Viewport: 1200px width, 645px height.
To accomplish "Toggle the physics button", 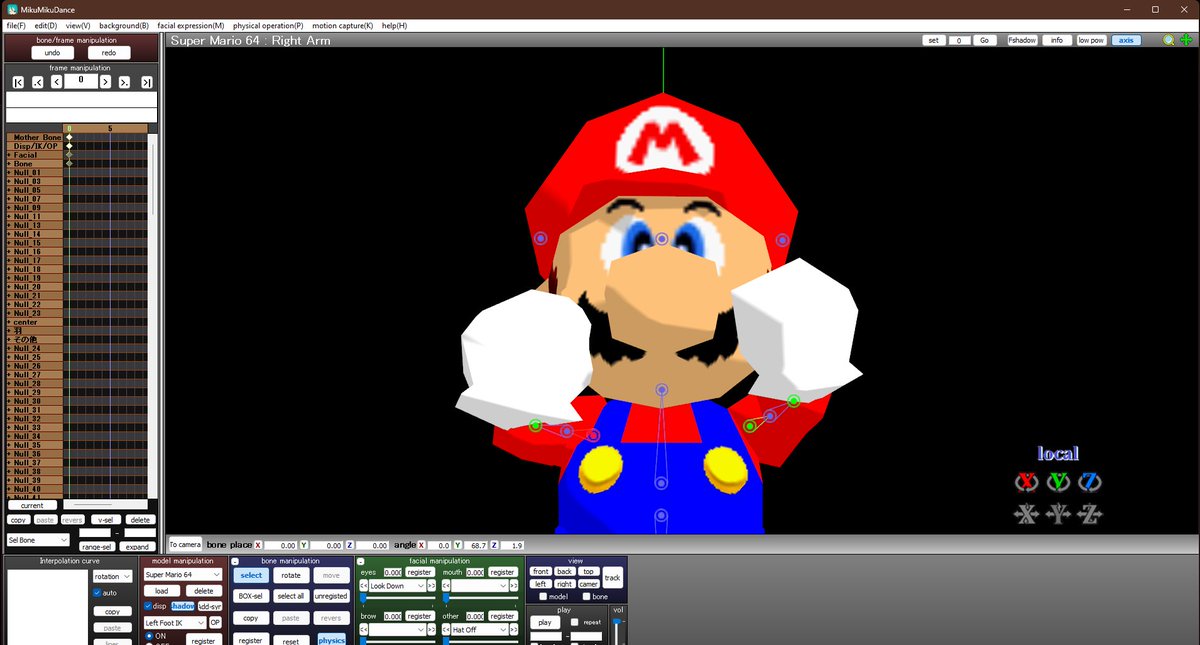I will (x=332, y=640).
